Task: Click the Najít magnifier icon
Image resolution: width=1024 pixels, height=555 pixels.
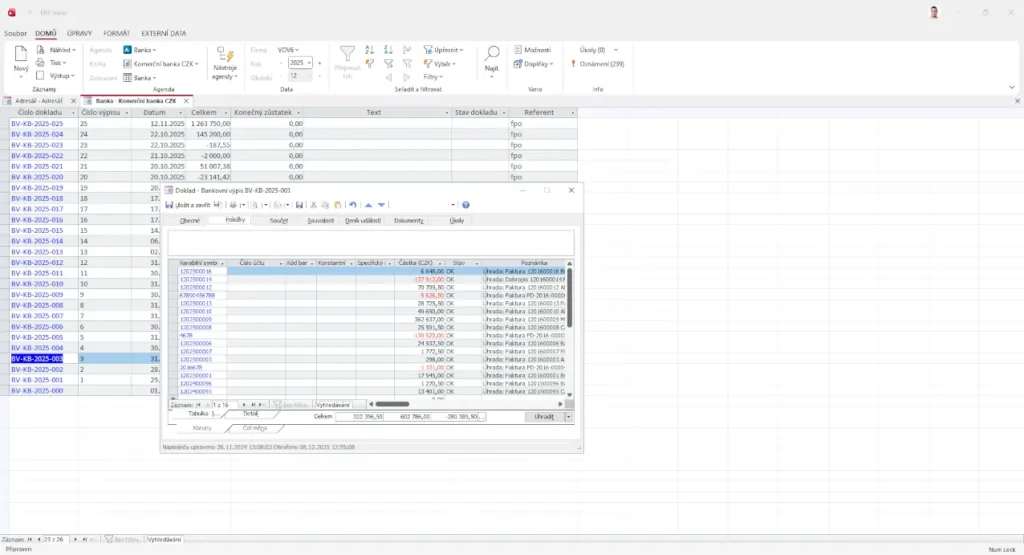Action: click(492, 57)
